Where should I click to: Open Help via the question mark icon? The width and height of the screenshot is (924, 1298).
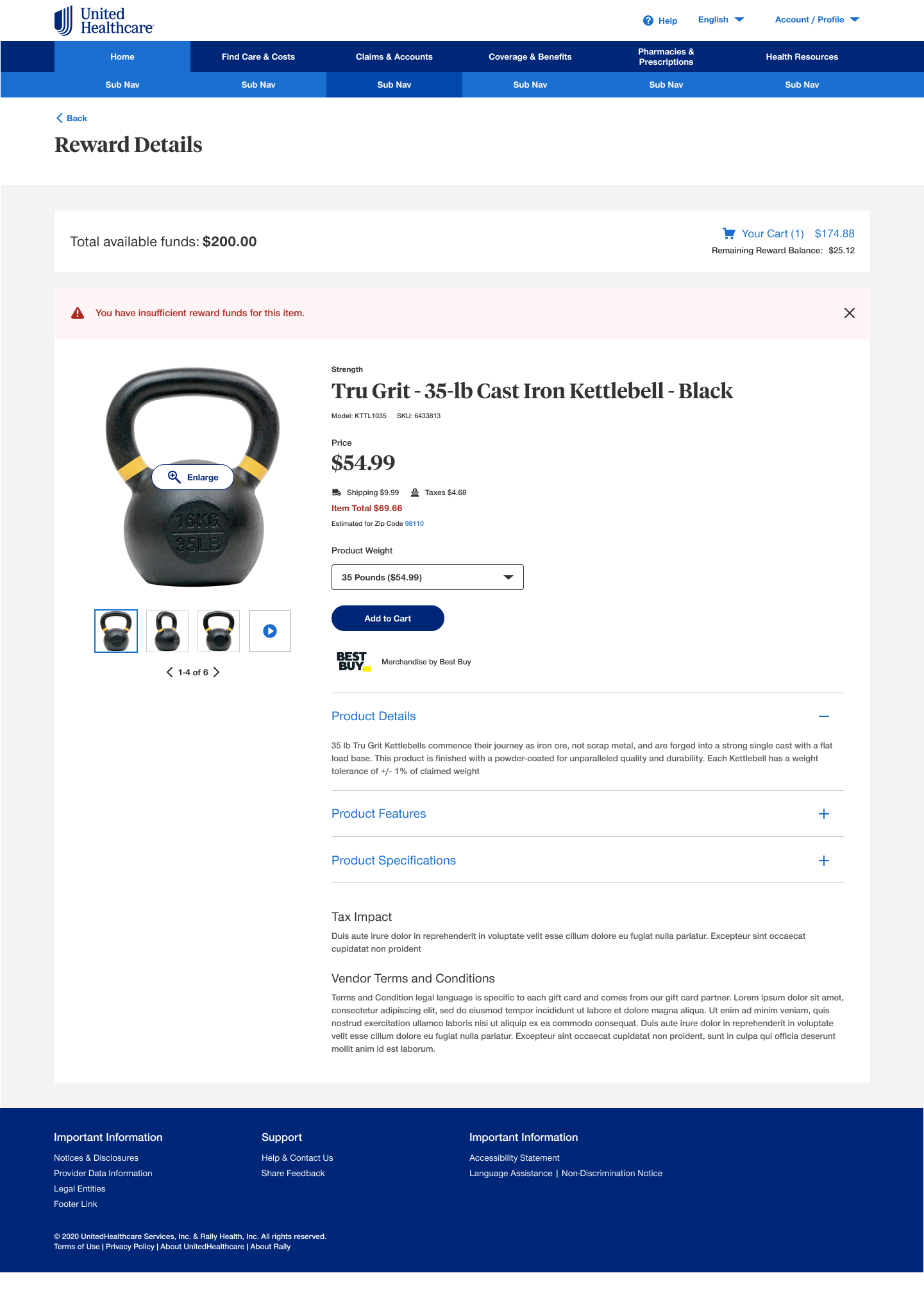point(648,21)
